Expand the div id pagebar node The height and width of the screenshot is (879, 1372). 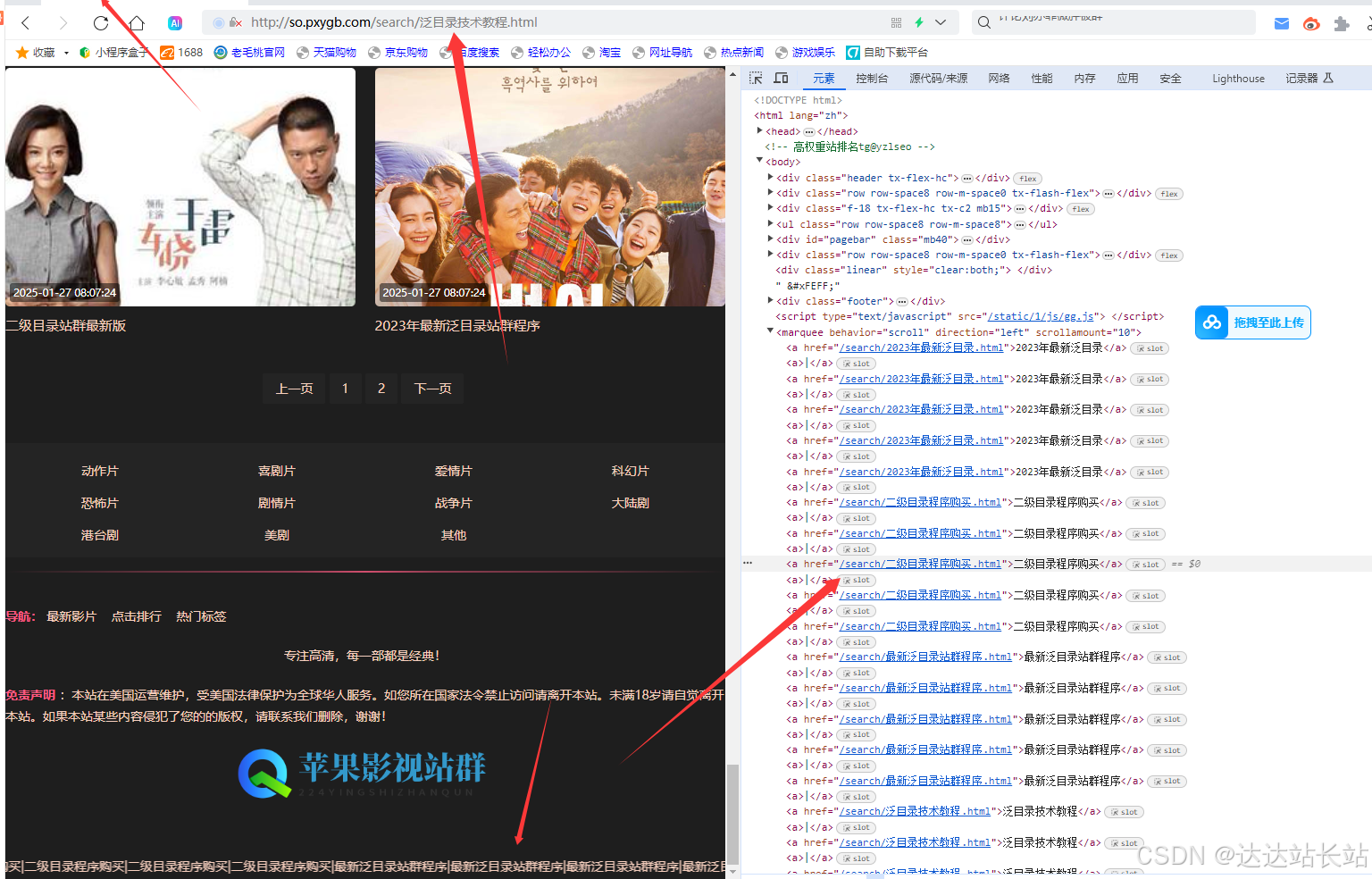tap(770, 239)
